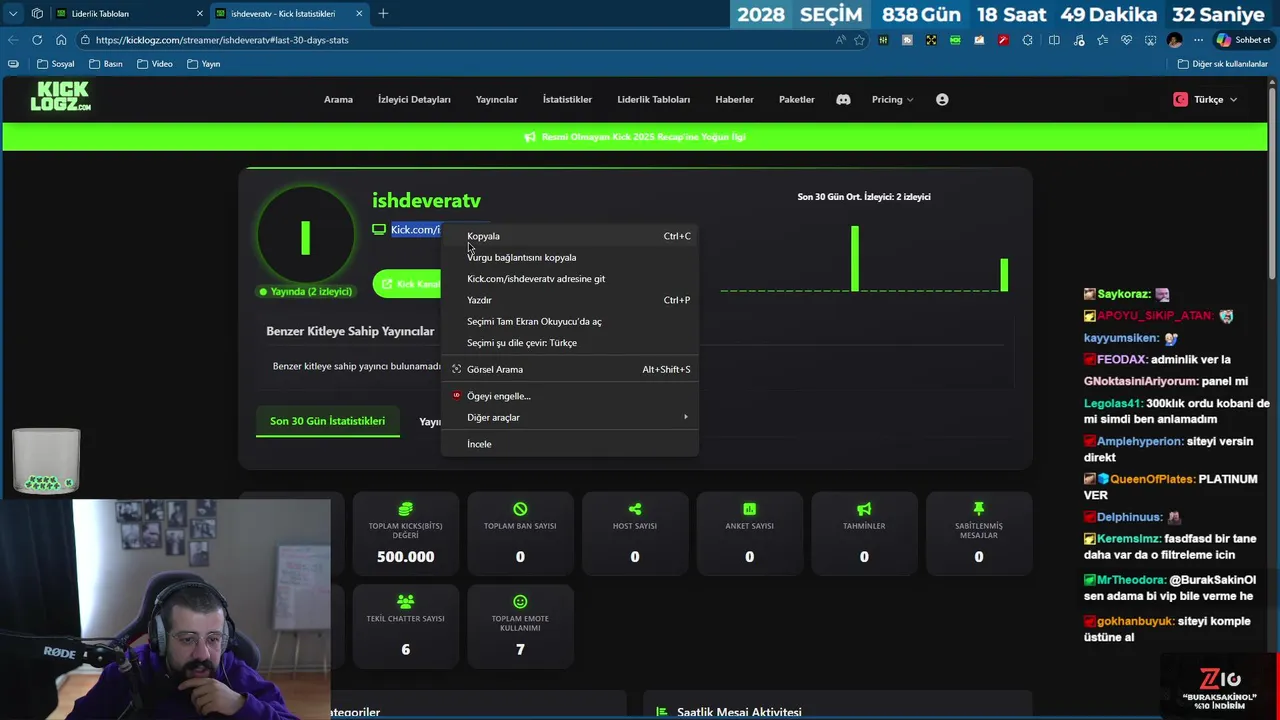The width and height of the screenshot is (1280, 720).
Task: Select Yazdır in context menu
Action: coord(570,300)
